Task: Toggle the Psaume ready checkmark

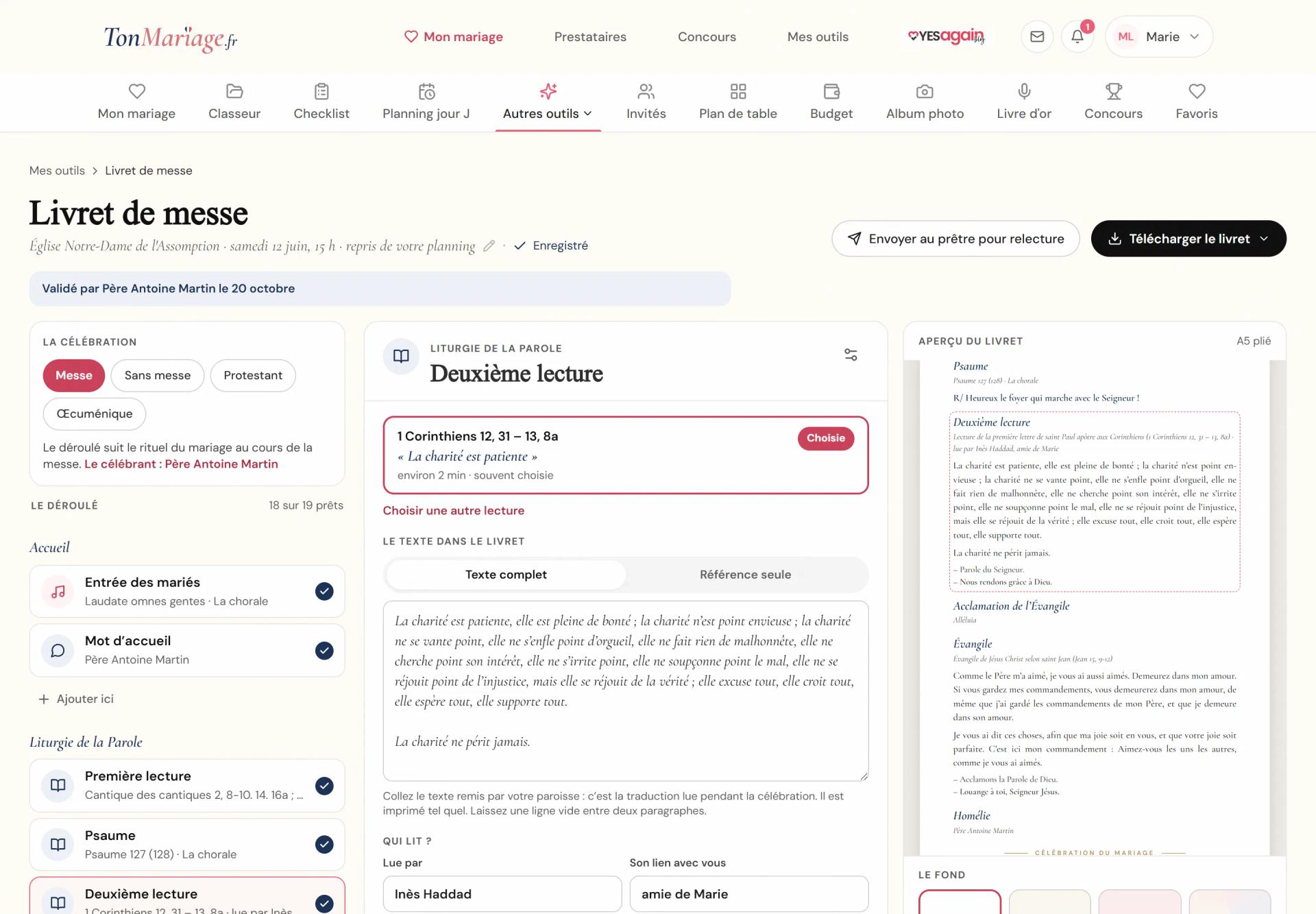Action: (324, 844)
